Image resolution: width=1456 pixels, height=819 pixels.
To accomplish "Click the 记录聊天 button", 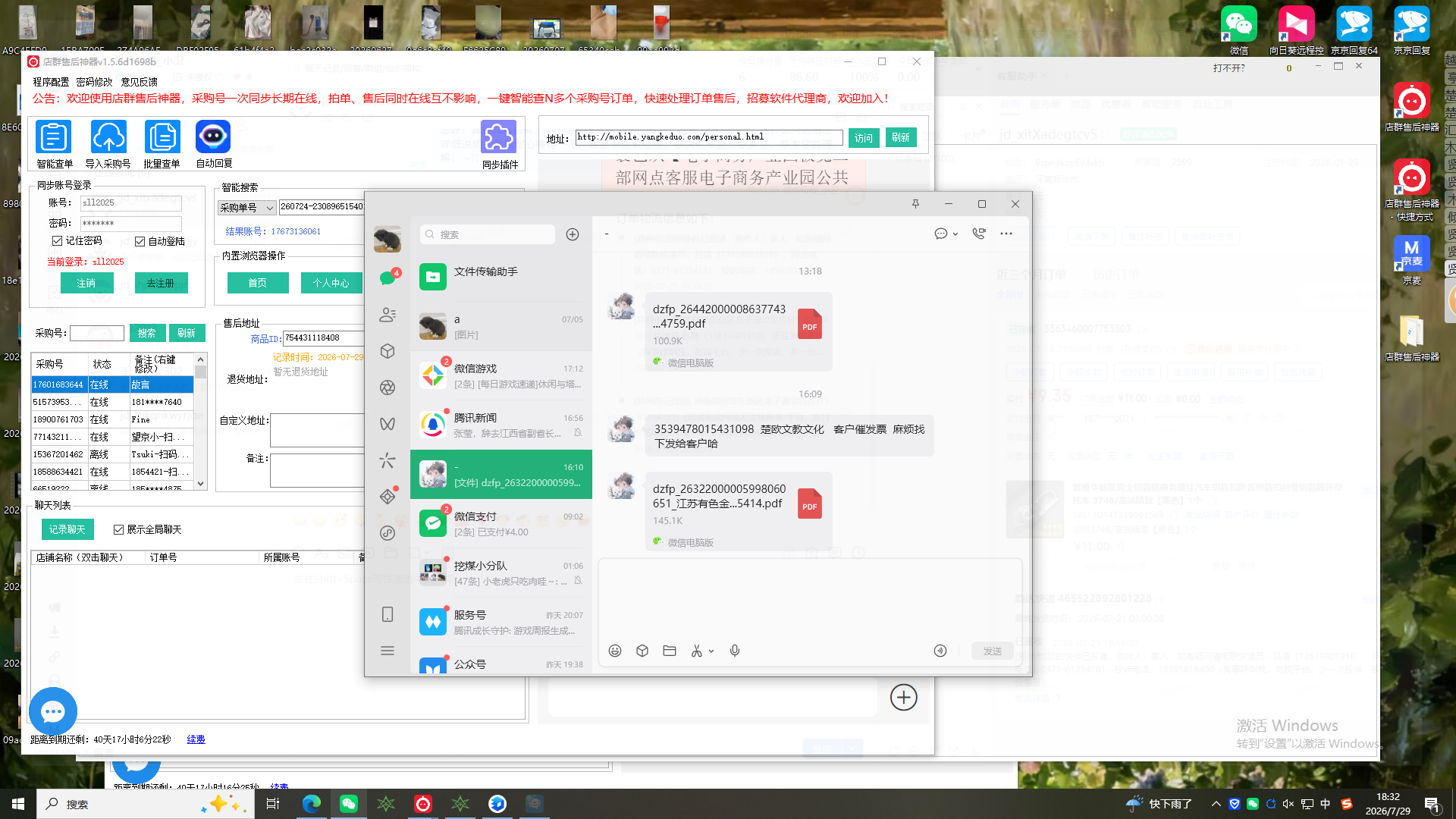I will click(x=67, y=529).
